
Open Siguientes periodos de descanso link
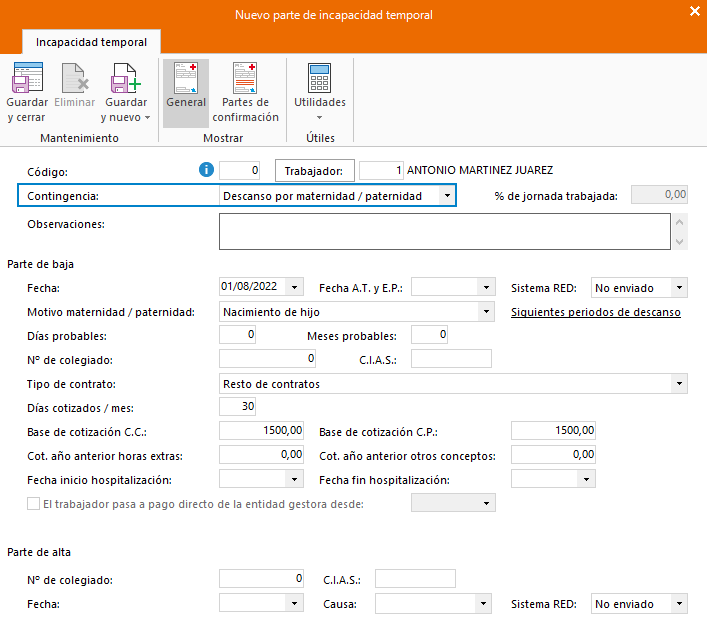click(x=595, y=312)
